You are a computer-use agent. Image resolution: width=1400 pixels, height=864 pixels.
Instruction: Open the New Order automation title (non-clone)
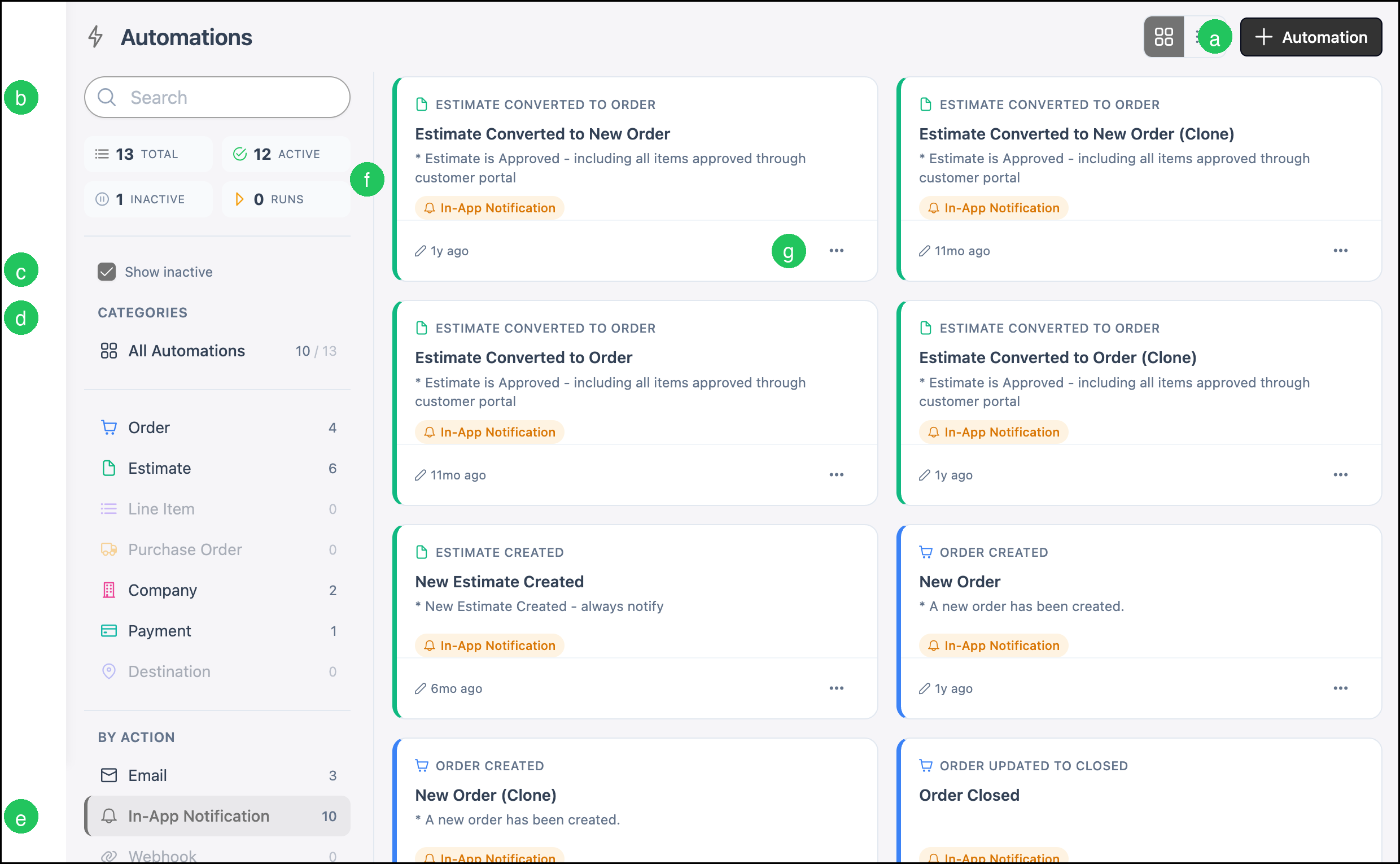tap(960, 582)
